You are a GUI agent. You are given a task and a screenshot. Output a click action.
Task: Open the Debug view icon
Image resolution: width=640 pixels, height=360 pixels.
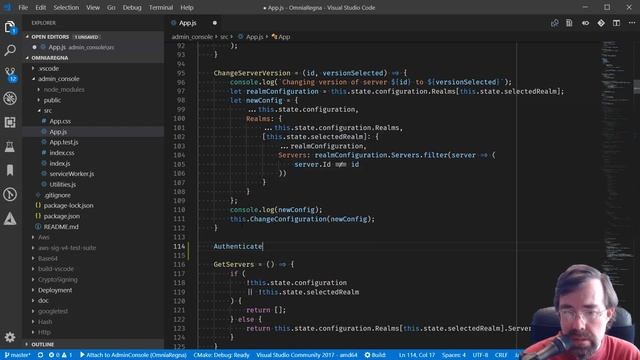point(10,98)
